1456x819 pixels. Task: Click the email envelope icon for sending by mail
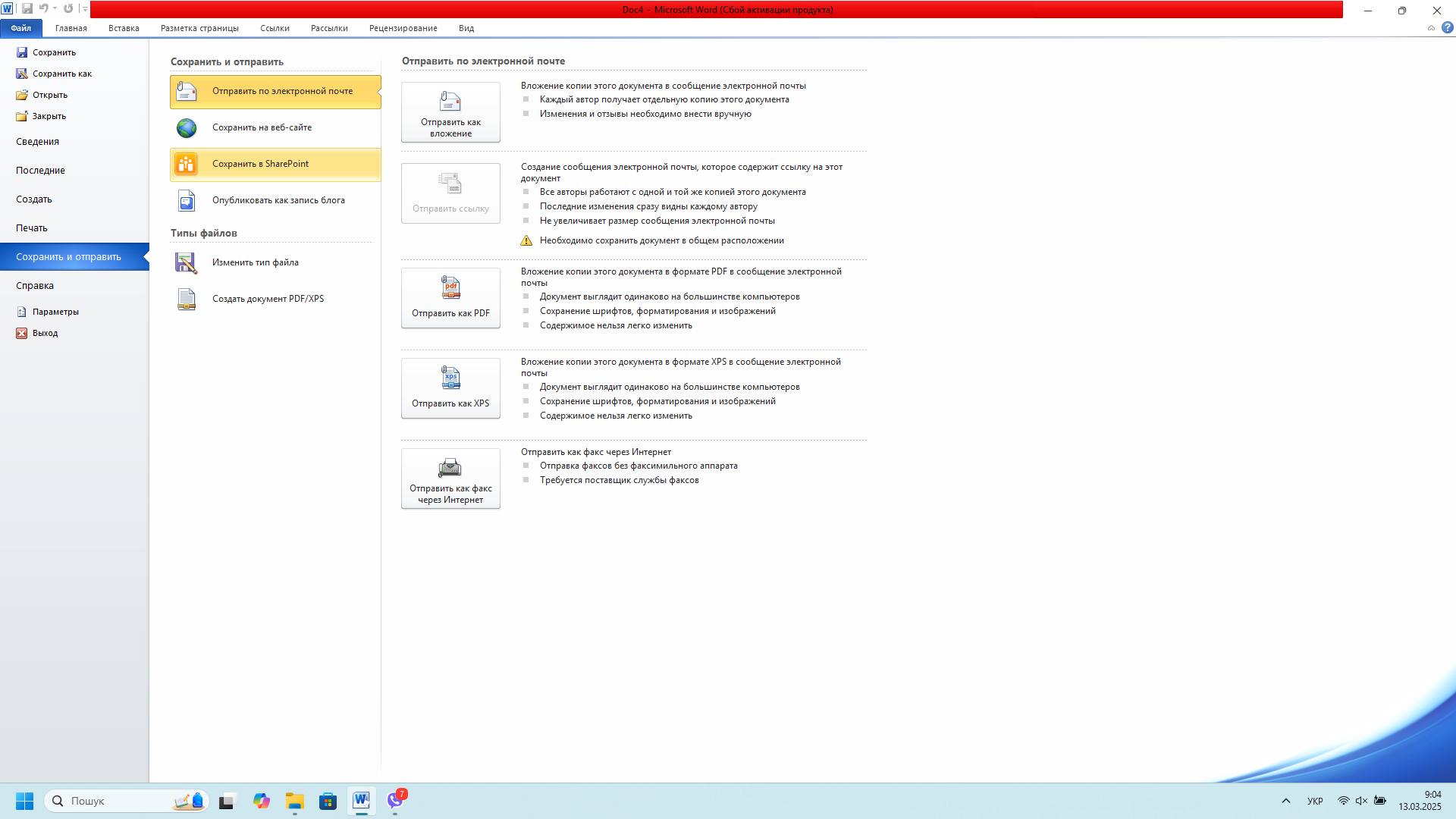187,91
